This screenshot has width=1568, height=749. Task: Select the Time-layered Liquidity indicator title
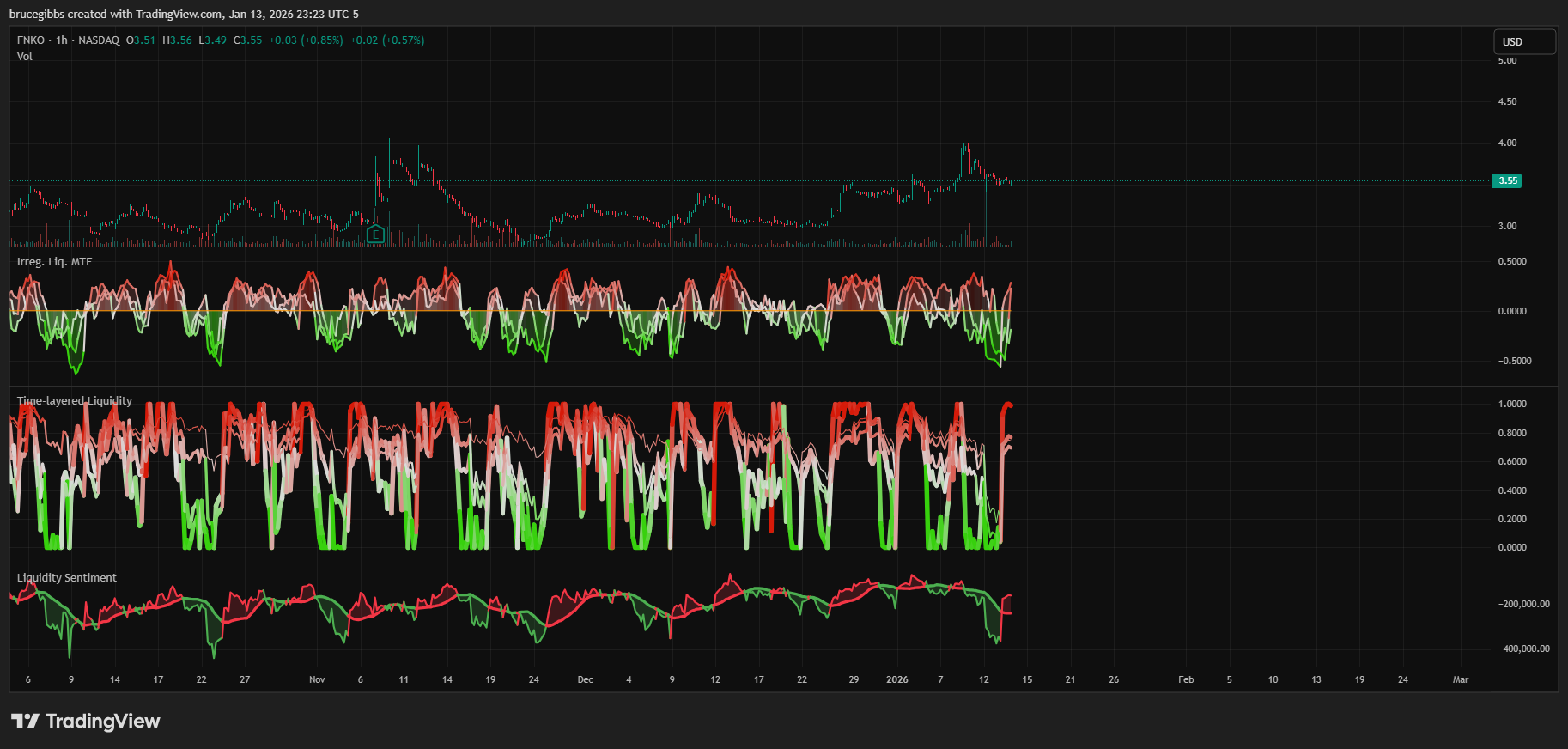(x=75, y=401)
